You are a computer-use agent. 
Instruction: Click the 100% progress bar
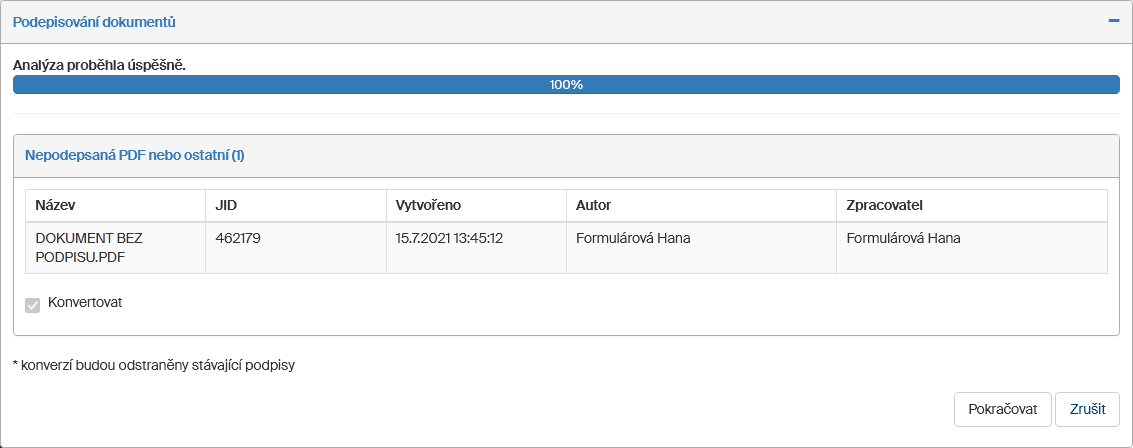(x=566, y=85)
